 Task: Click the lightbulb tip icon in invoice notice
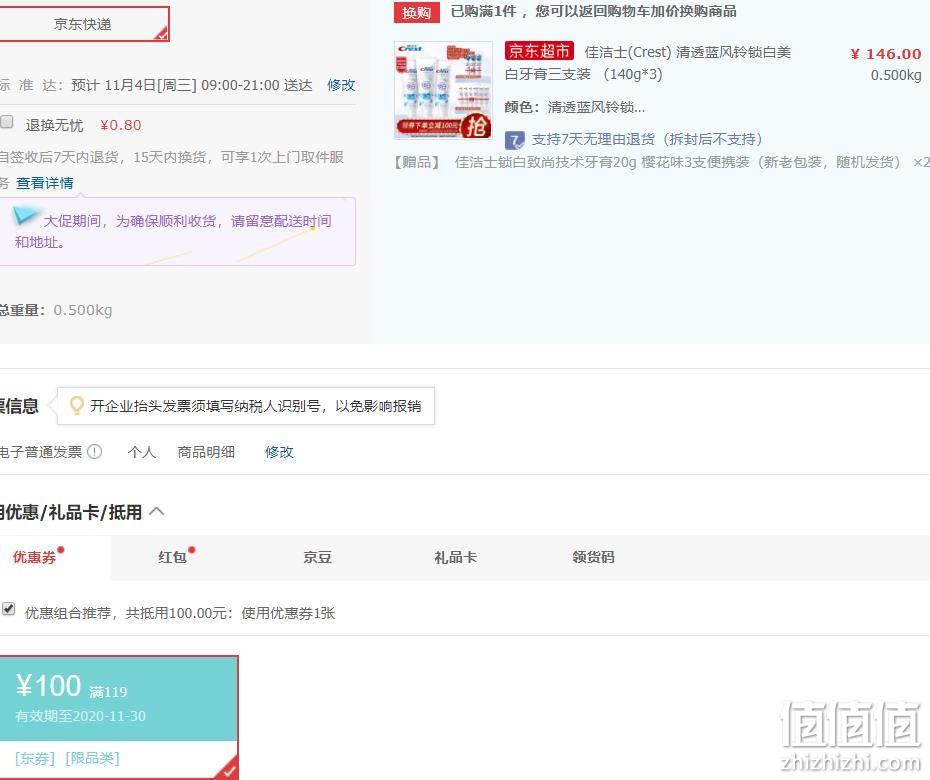[x=77, y=406]
